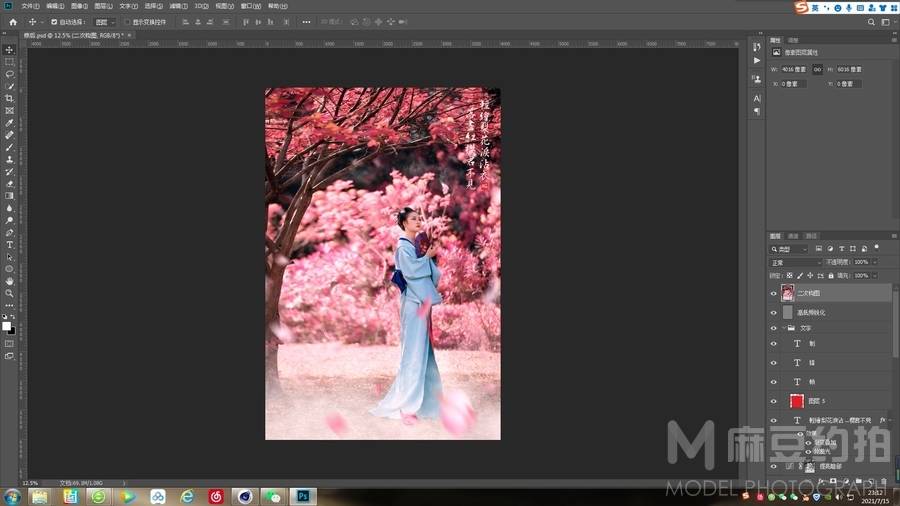Select the Pen tool
The height and width of the screenshot is (506, 900).
(x=9, y=232)
